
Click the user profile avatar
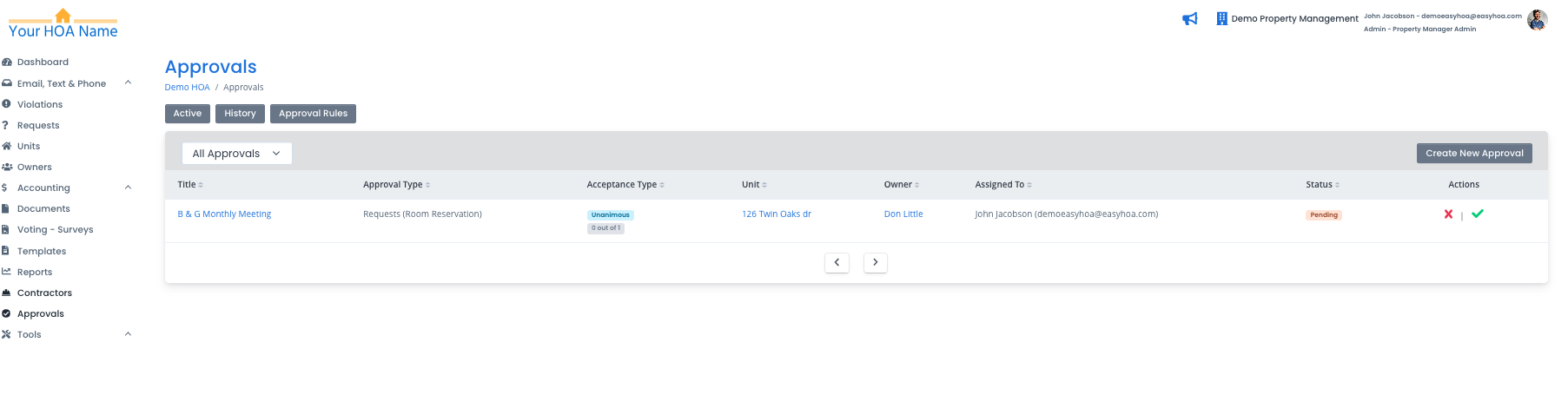click(x=1537, y=20)
